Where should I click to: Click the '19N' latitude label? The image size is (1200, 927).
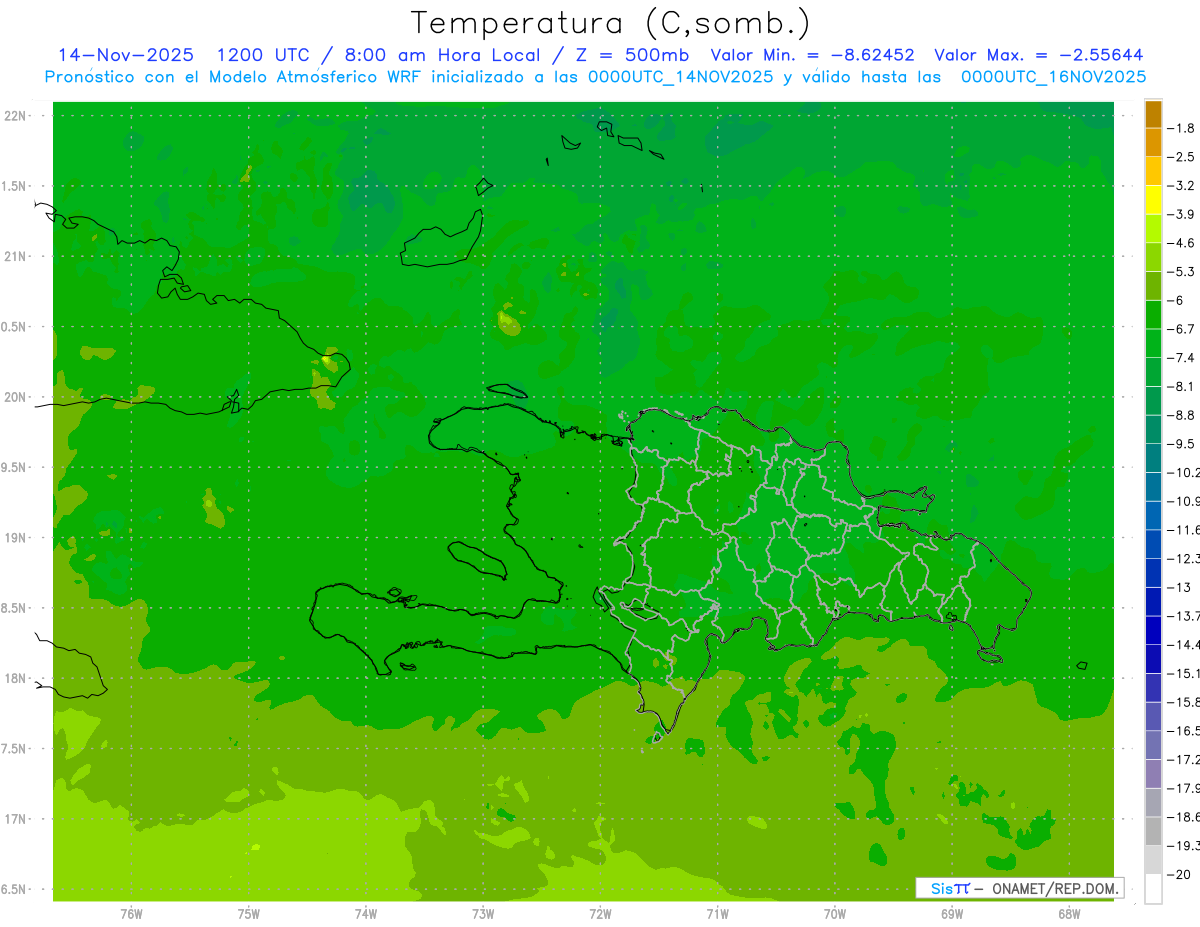click(16, 538)
